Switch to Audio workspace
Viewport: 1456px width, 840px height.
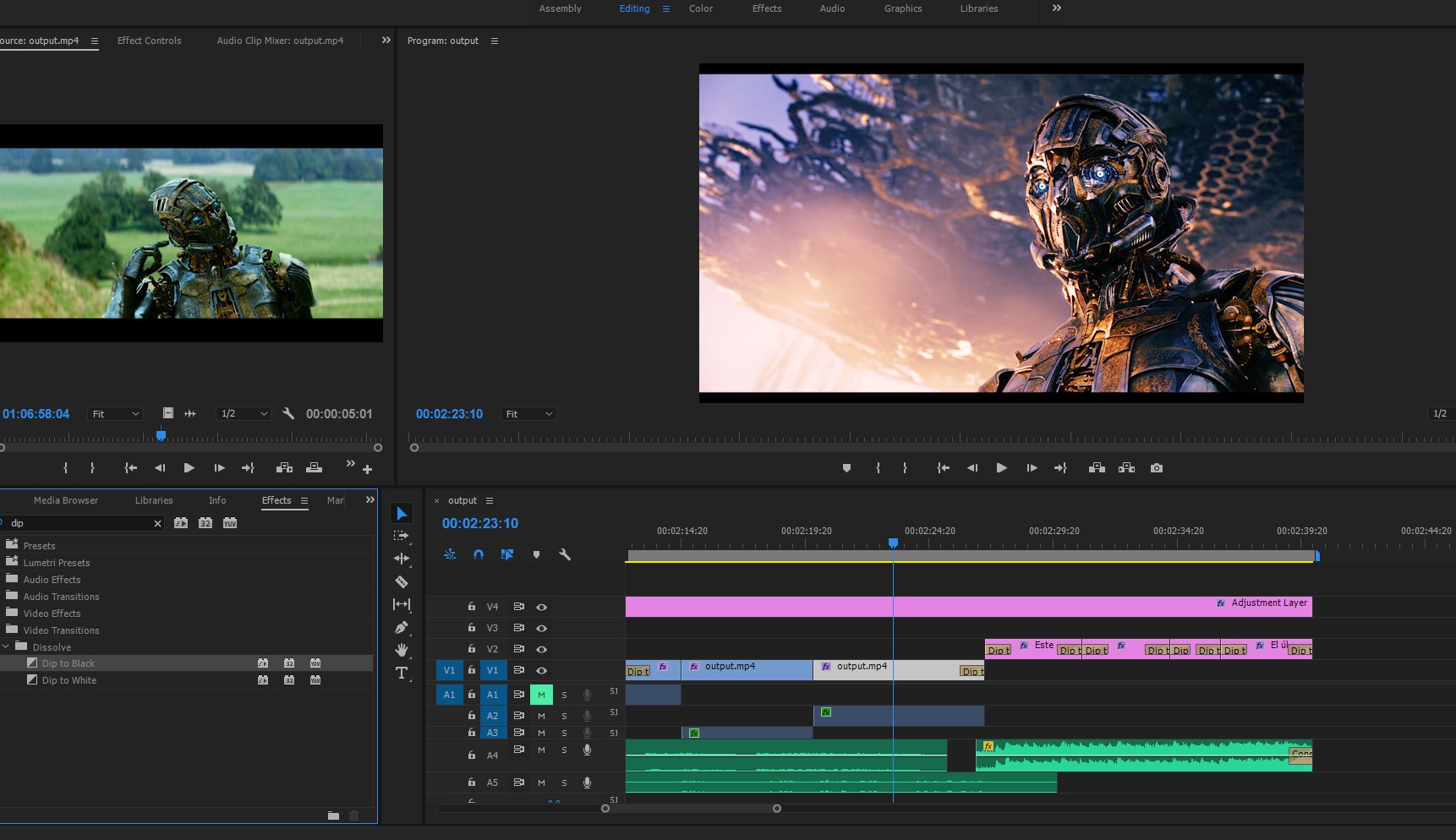pos(832,8)
